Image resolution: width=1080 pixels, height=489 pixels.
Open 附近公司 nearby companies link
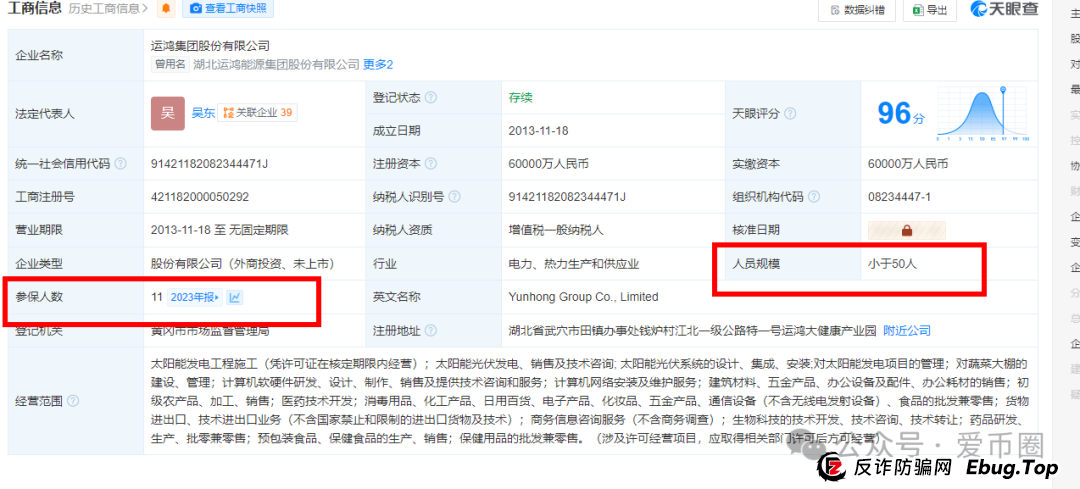click(907, 331)
